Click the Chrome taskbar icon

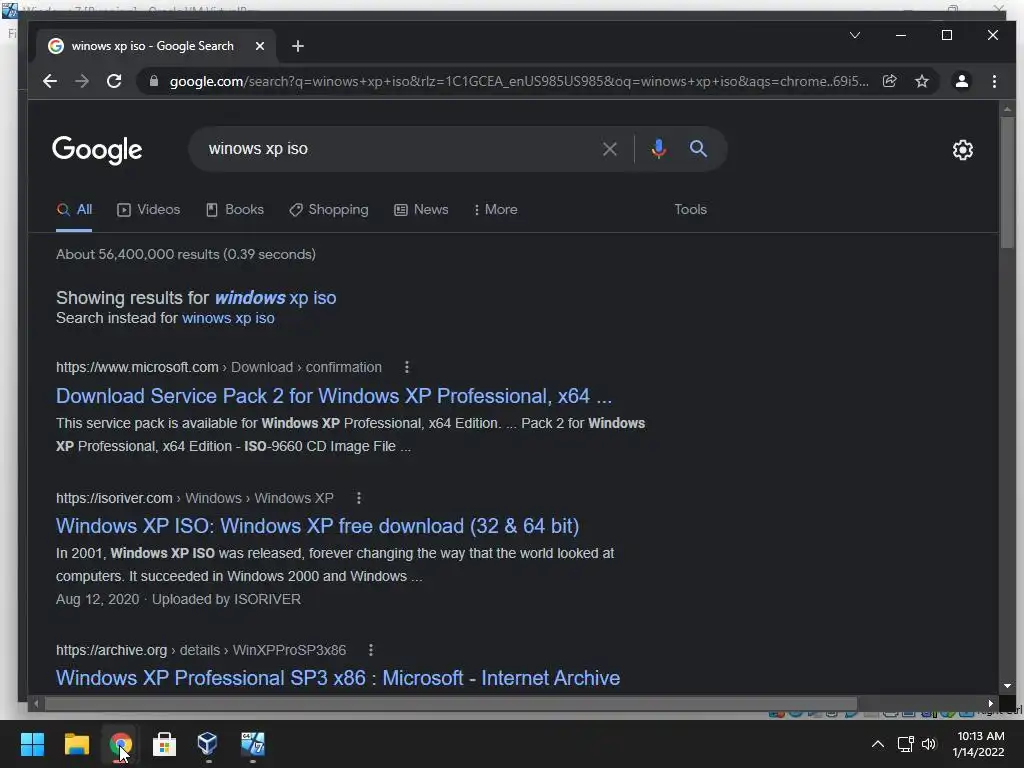pos(120,744)
